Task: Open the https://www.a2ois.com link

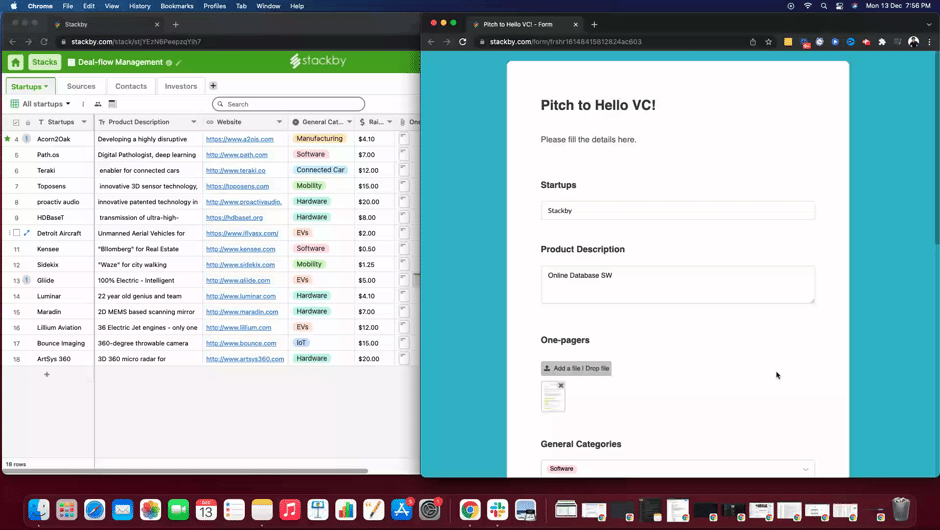Action: (x=239, y=139)
